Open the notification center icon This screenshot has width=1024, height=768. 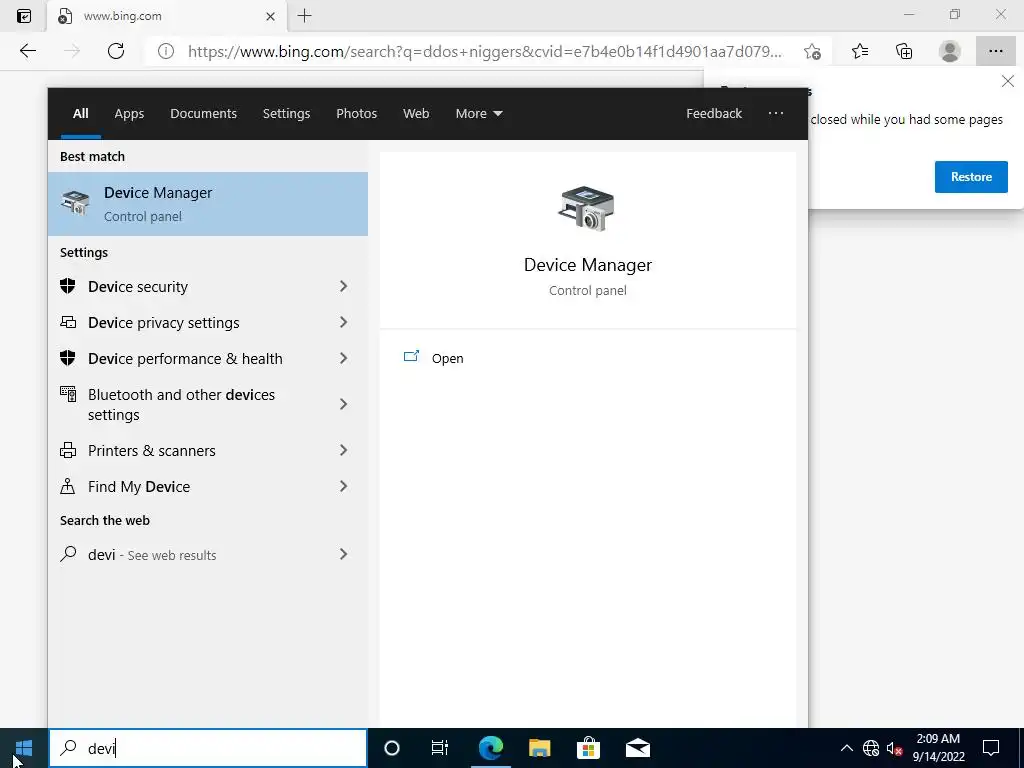[x=991, y=748]
